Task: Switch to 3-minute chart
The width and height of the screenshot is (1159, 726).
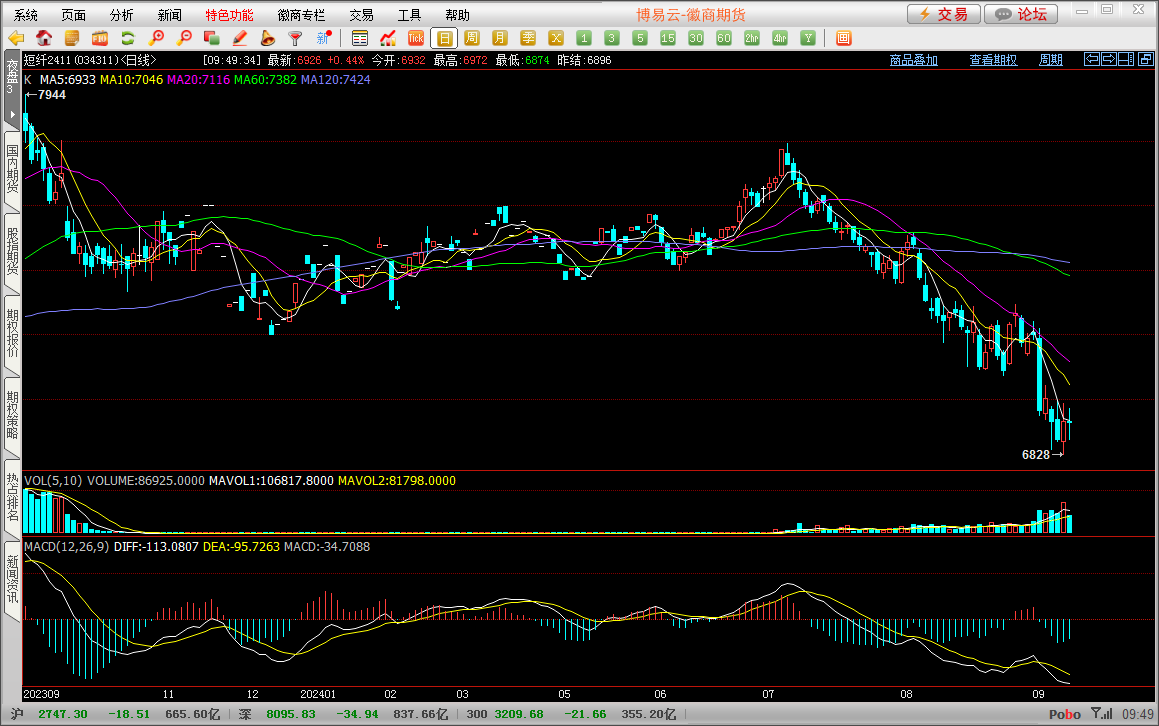Action: click(612, 38)
